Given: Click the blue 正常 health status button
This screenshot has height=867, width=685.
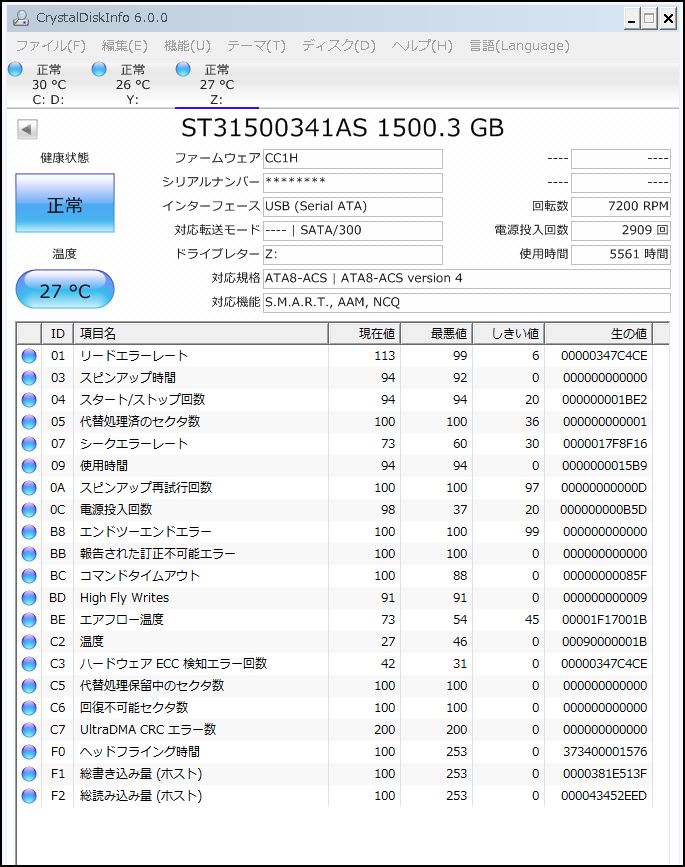Looking at the screenshot, I should point(65,203).
